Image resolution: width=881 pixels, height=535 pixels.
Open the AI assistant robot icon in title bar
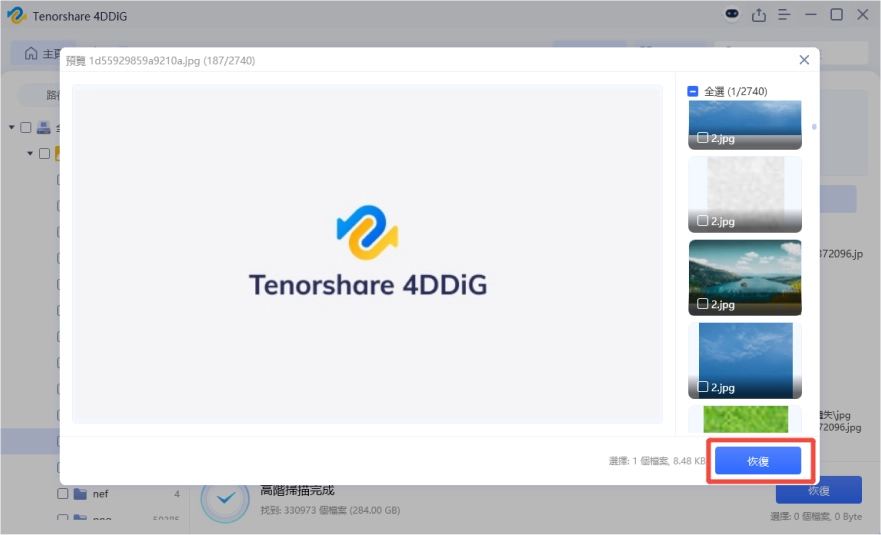(732, 15)
